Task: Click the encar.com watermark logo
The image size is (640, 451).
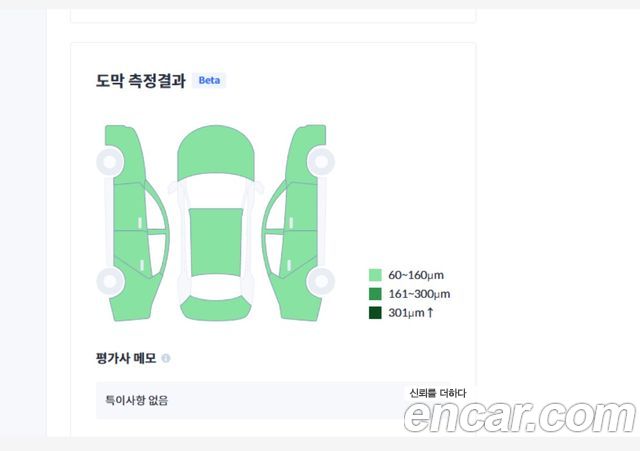Action: click(x=520, y=416)
